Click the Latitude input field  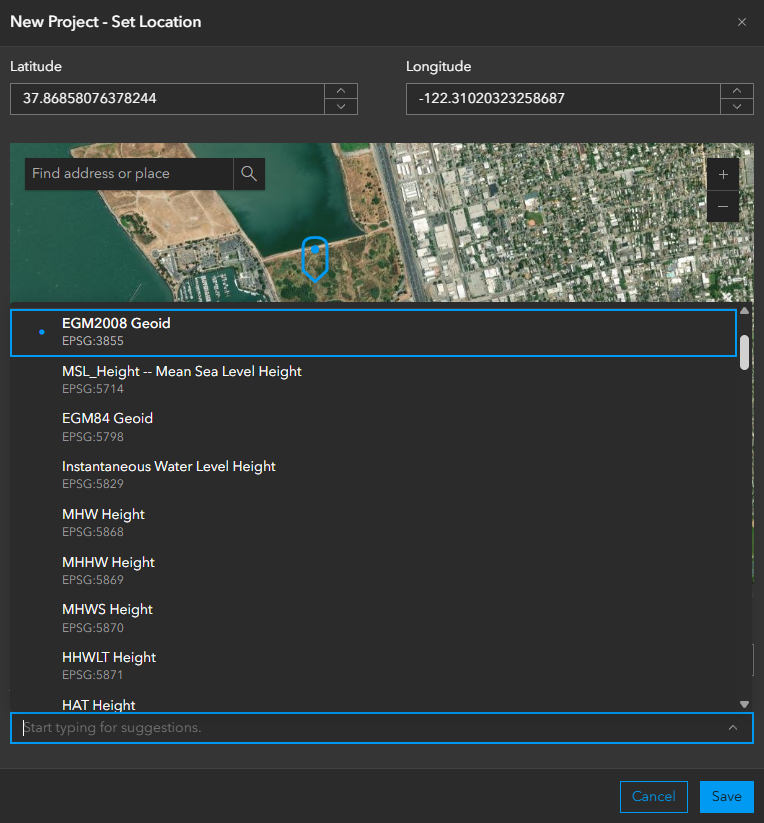point(167,99)
